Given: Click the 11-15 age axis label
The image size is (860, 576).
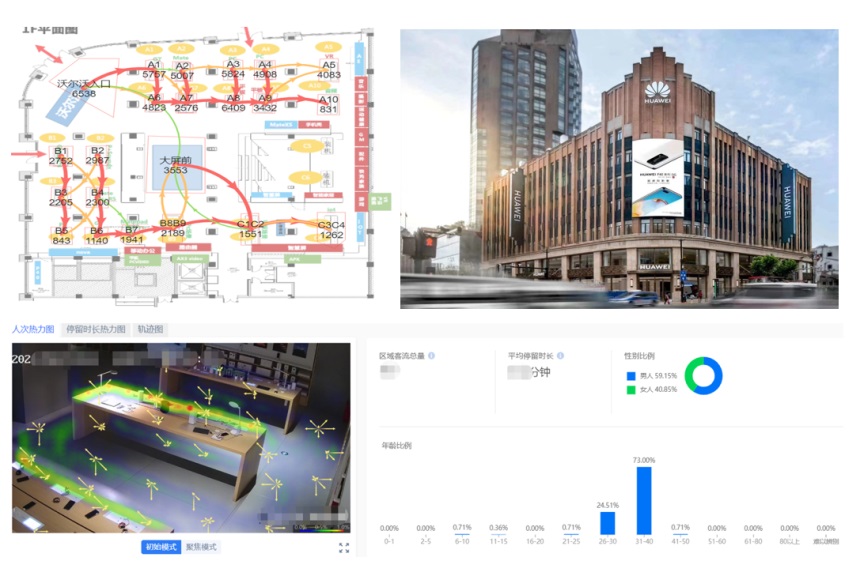Looking at the screenshot, I should pyautogui.click(x=499, y=541).
